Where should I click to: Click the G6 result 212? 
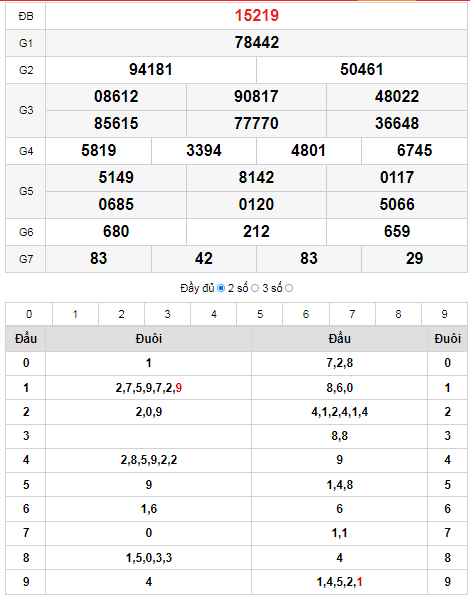pyautogui.click(x=256, y=231)
